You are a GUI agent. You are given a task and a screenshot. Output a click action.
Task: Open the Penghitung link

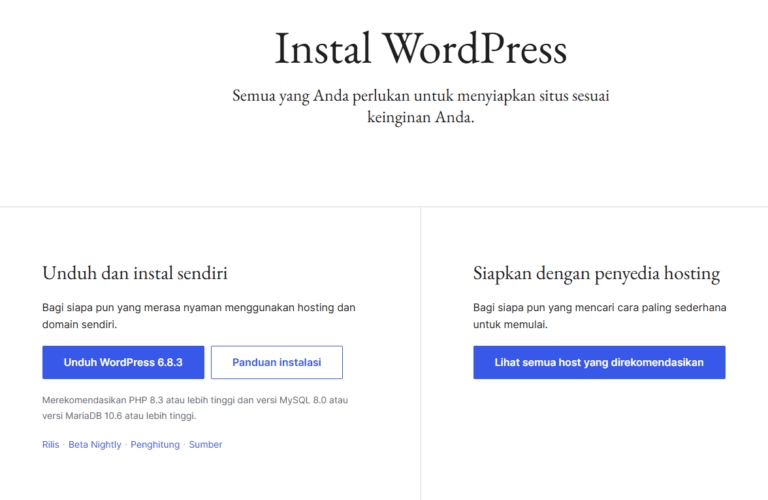(x=155, y=445)
